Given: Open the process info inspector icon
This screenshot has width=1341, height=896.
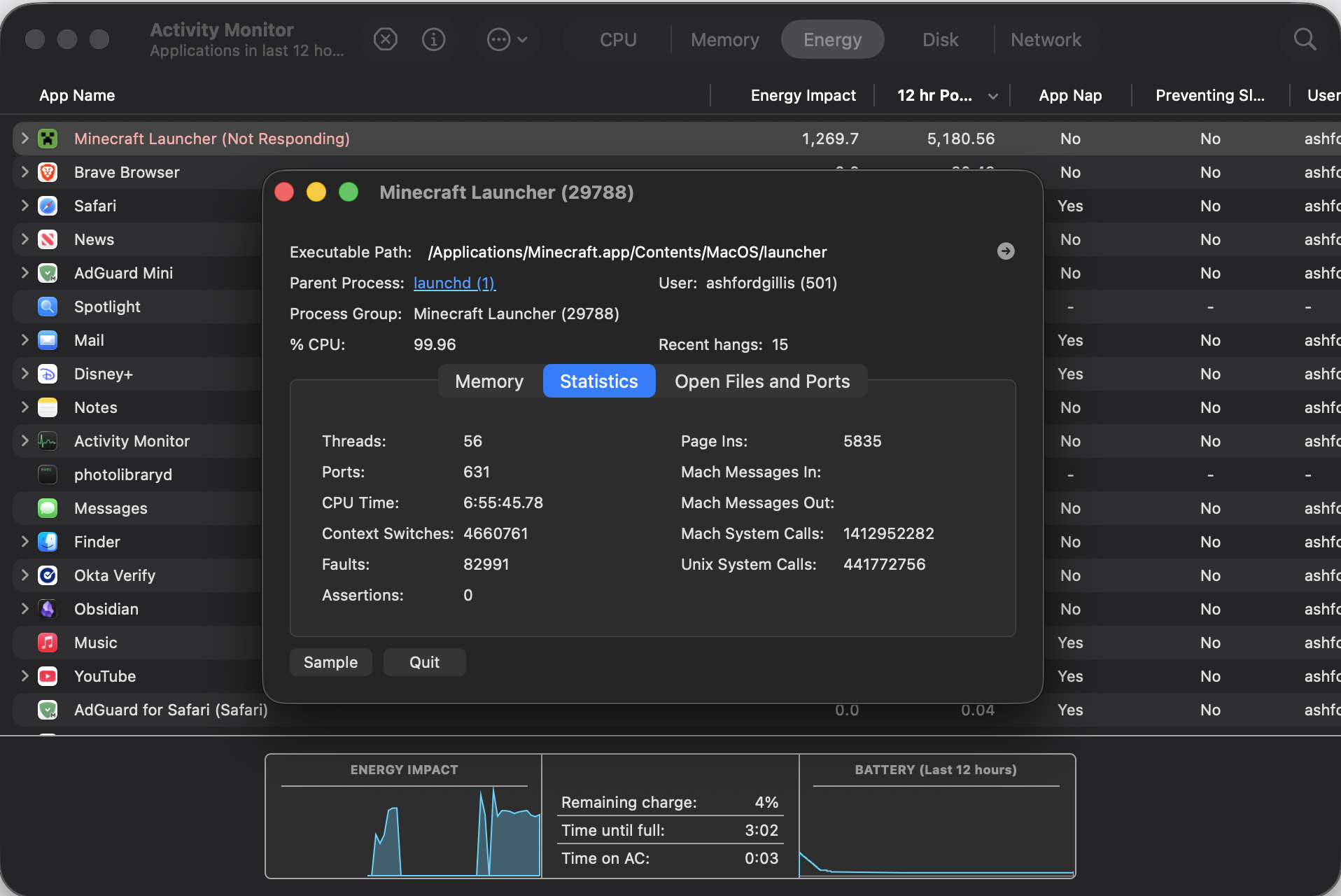Looking at the screenshot, I should tap(434, 39).
